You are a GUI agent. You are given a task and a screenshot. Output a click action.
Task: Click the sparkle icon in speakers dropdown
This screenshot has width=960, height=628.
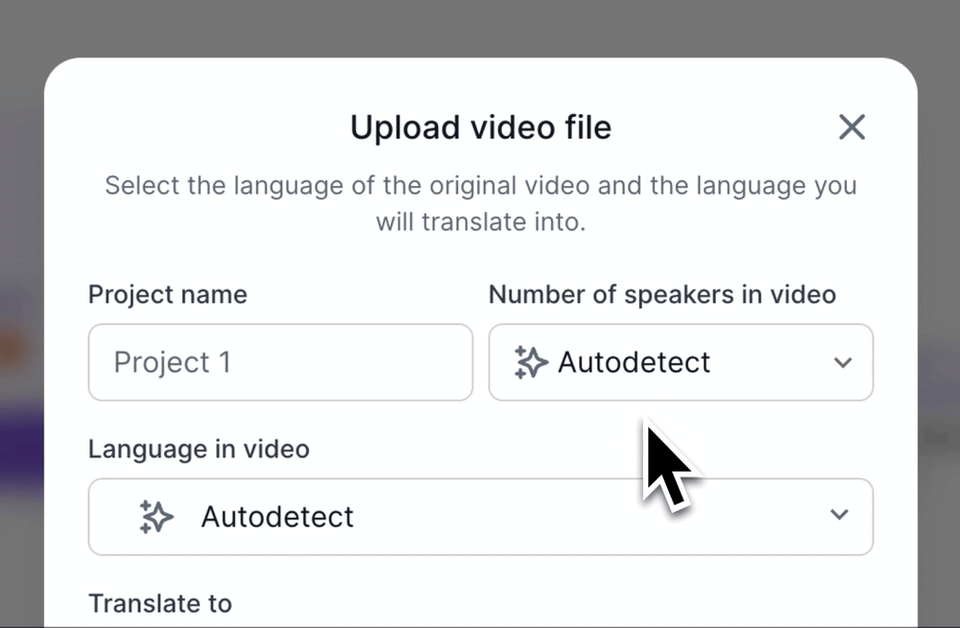531,362
